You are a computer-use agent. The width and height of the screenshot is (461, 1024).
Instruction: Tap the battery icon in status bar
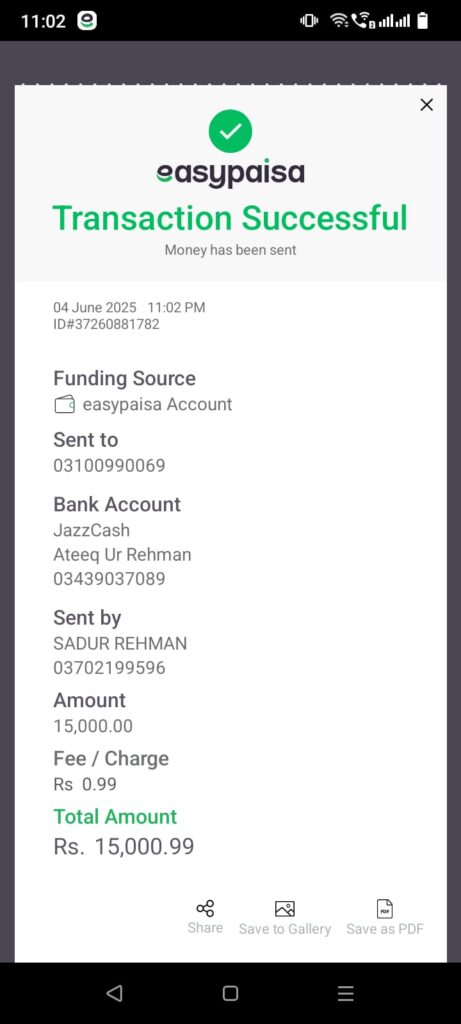[422, 21]
